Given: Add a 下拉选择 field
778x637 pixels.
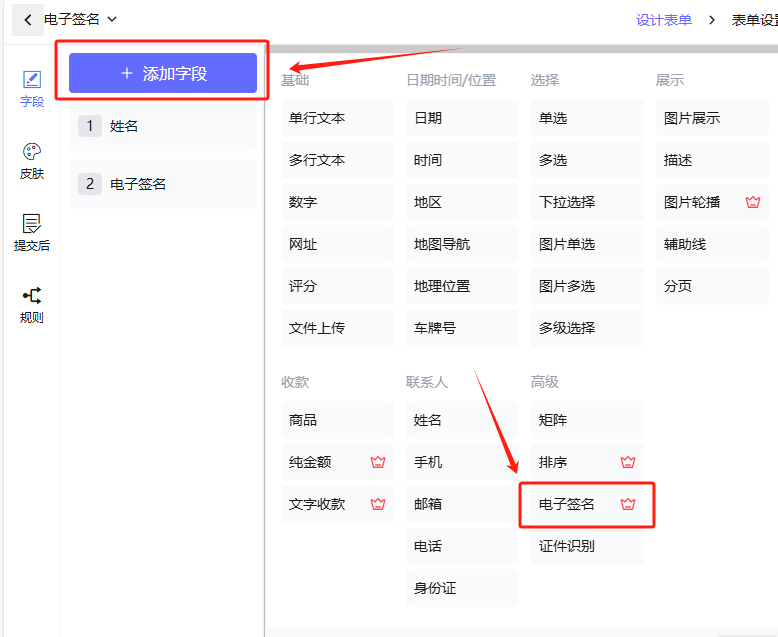Looking at the screenshot, I should [x=587, y=202].
